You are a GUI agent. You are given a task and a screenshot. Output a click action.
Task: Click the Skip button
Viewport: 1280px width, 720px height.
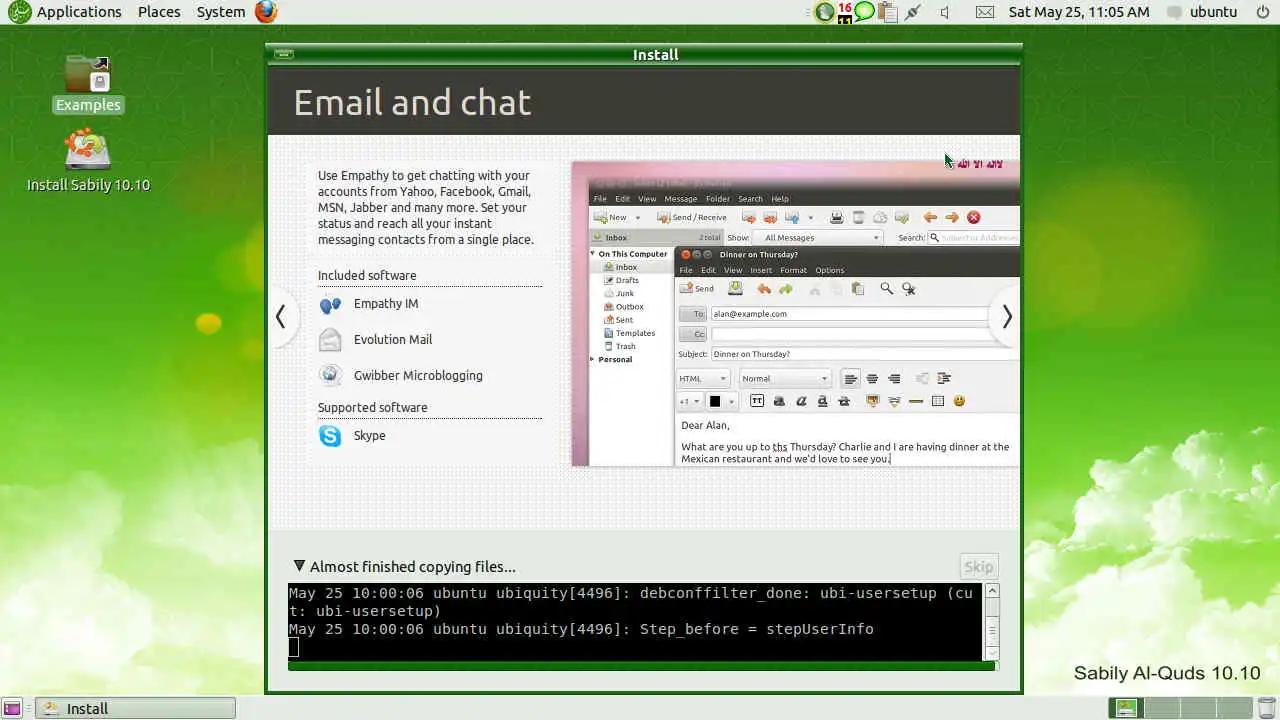point(979,567)
